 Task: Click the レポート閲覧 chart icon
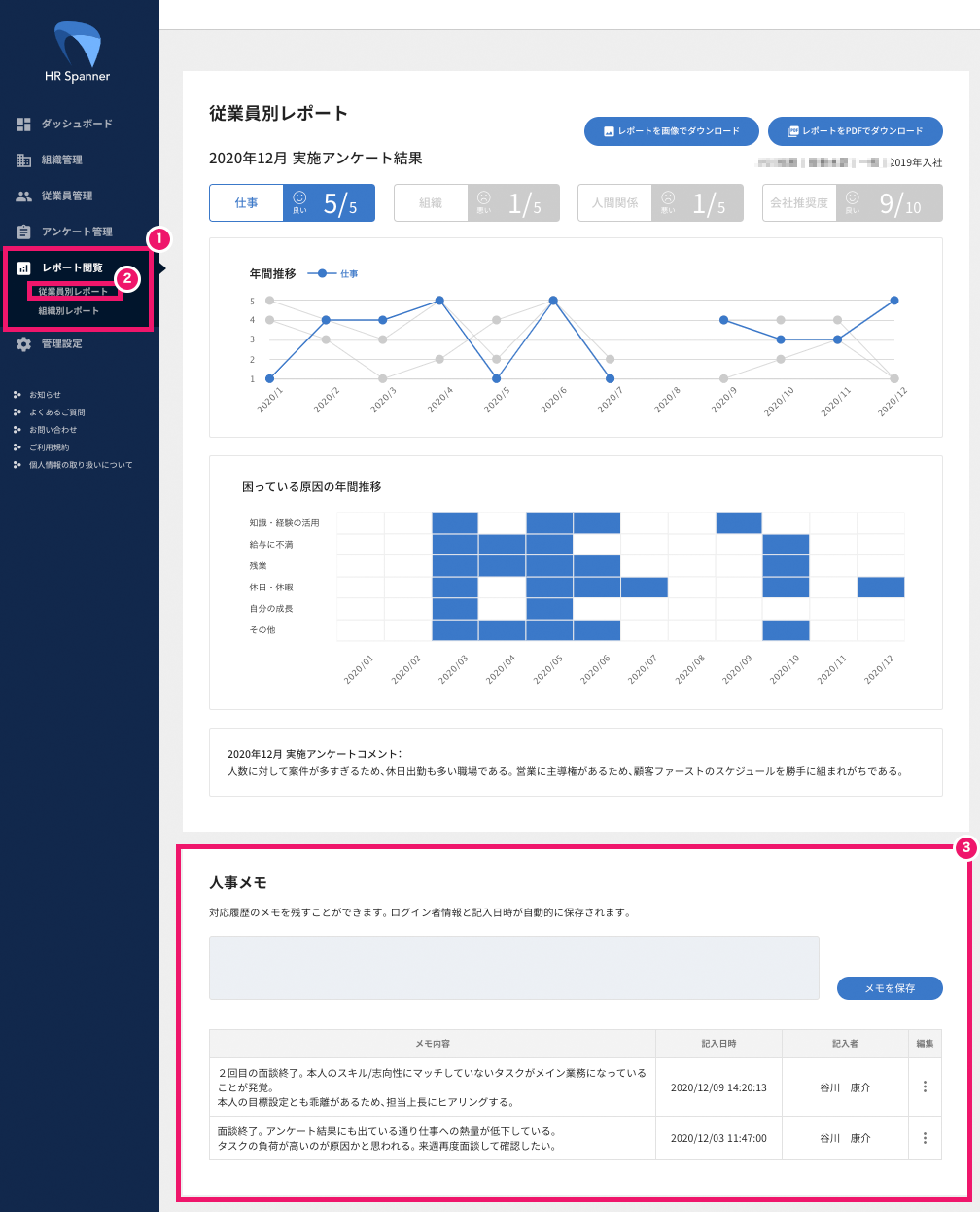point(24,268)
